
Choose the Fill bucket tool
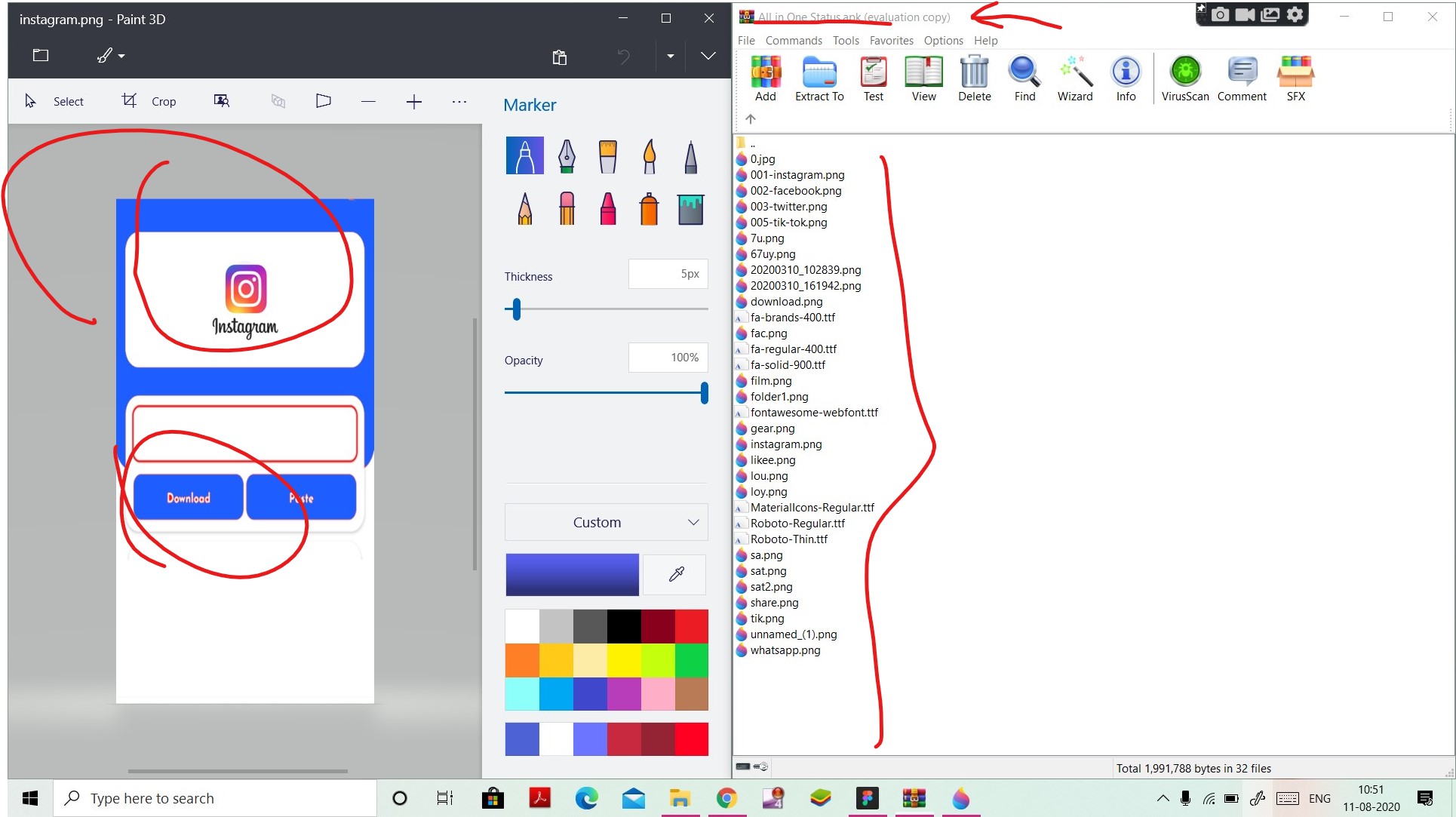(690, 209)
